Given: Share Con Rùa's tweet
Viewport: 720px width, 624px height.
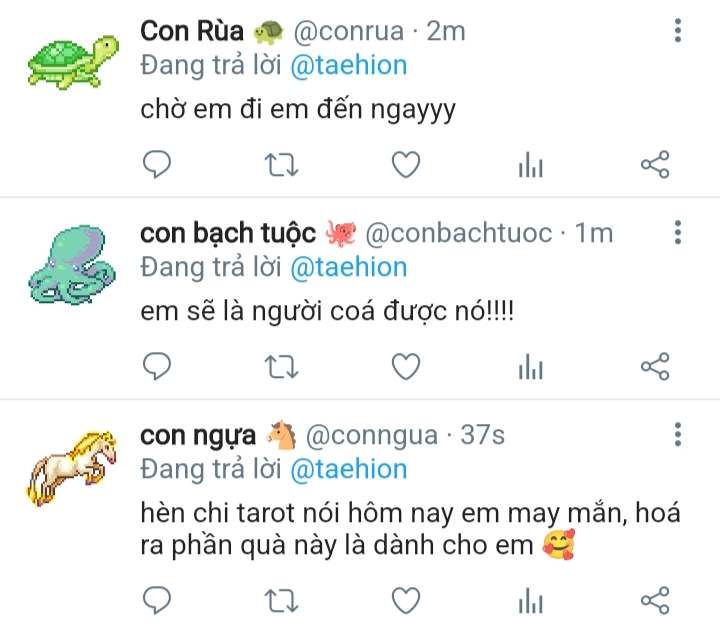Looking at the screenshot, I should (x=654, y=165).
